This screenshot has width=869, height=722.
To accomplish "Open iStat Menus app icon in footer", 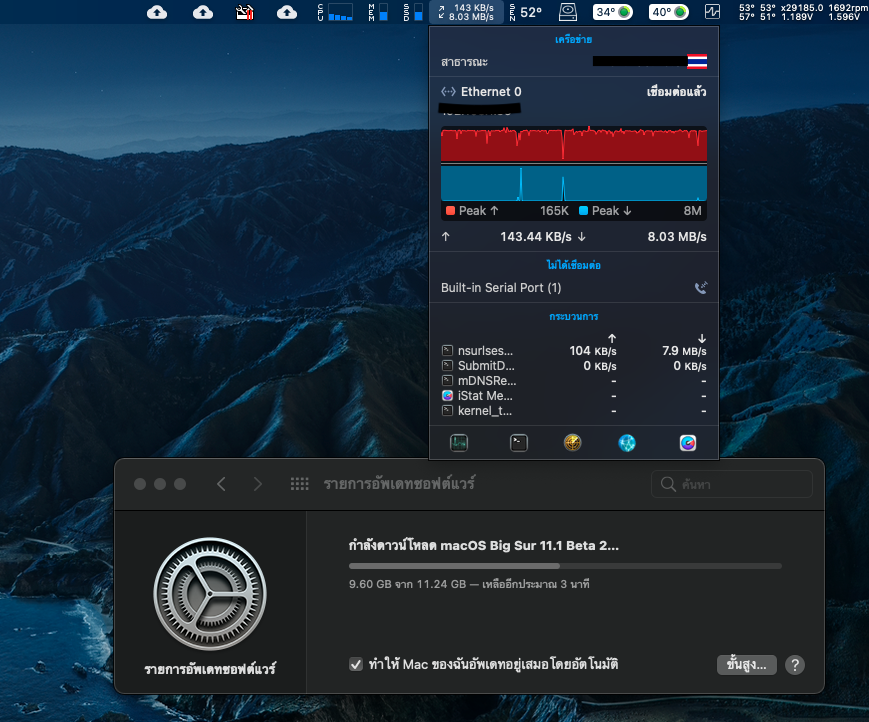I will click(688, 443).
